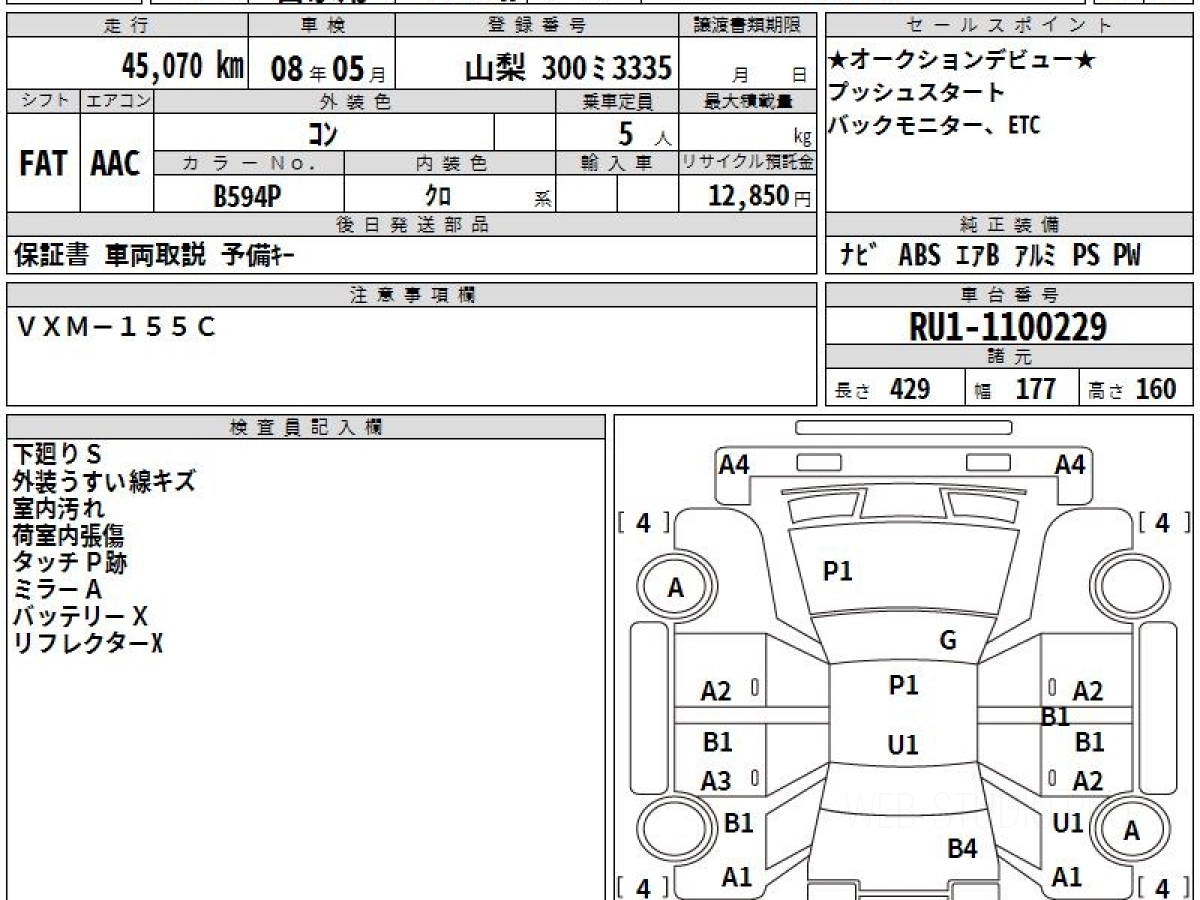Viewport: 1200px width, 900px height.
Task: Select inspector note 荷室内張傷
Action: click(68, 535)
